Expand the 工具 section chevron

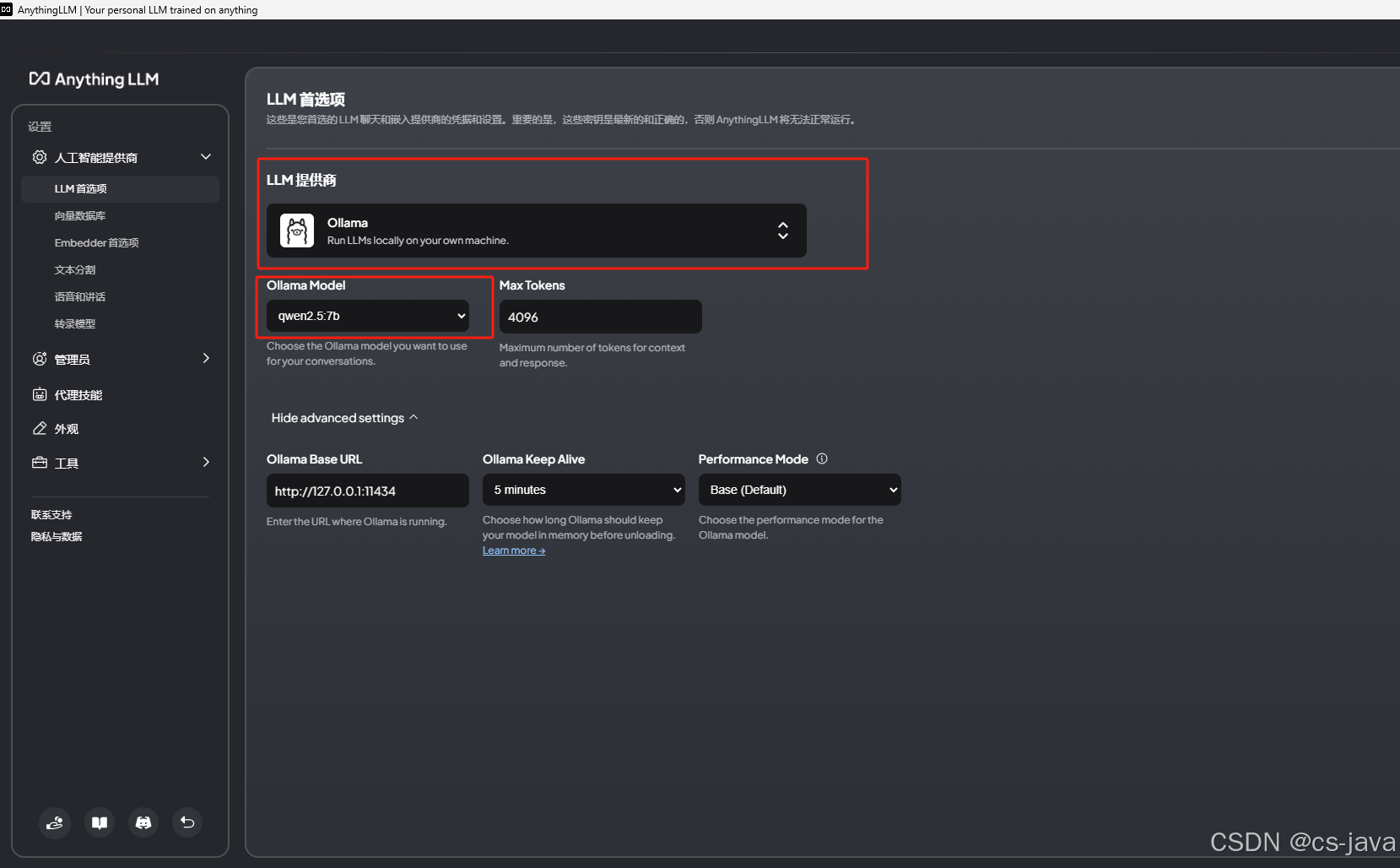pos(206,462)
